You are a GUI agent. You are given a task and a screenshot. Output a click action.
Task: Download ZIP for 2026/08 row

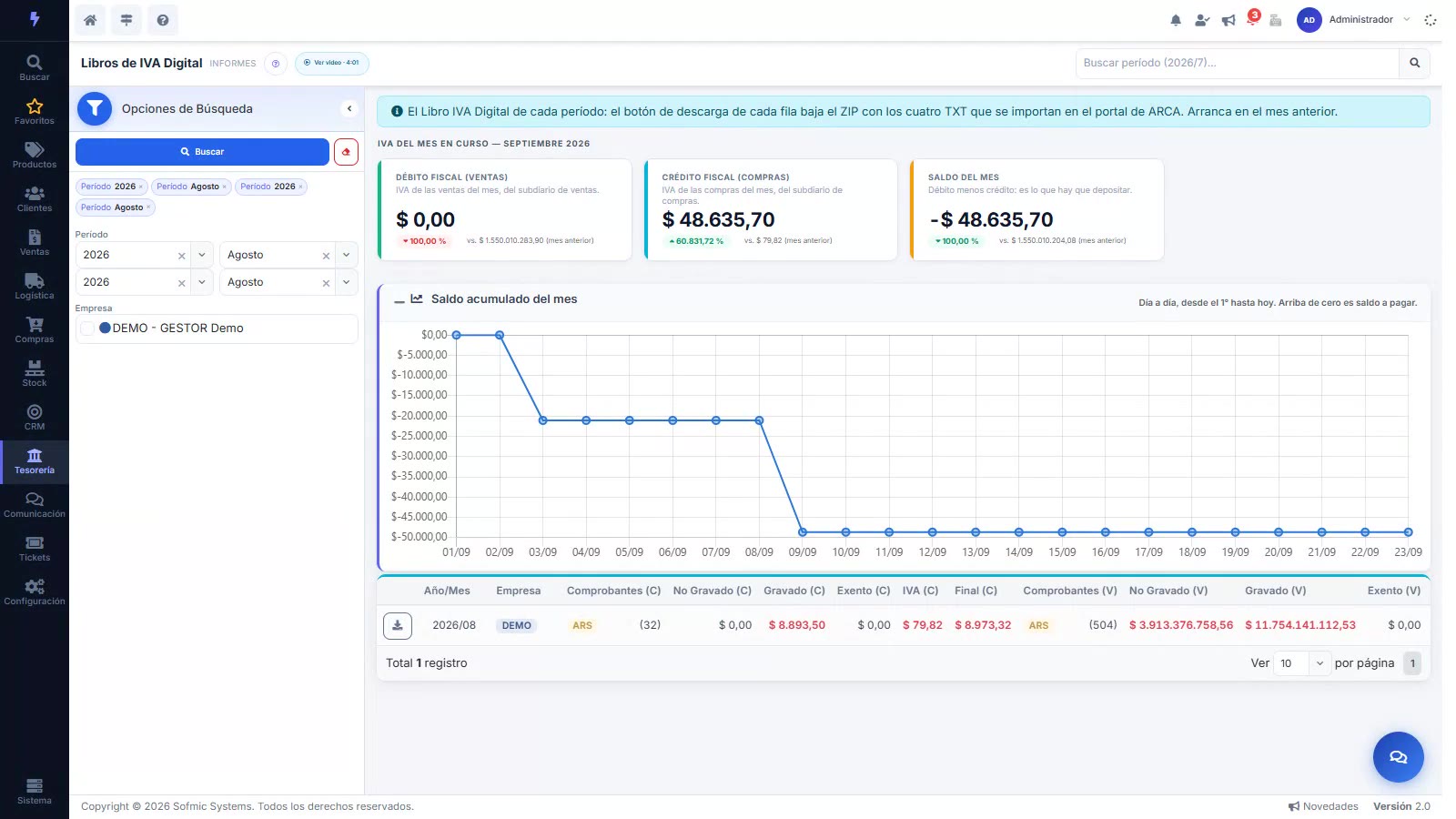pos(398,625)
